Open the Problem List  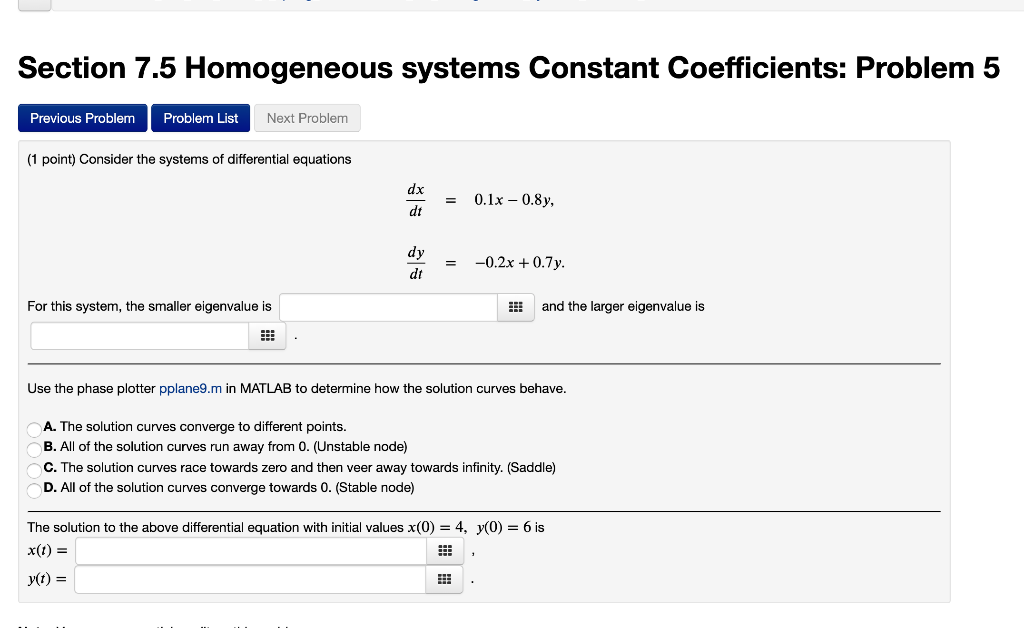200,117
